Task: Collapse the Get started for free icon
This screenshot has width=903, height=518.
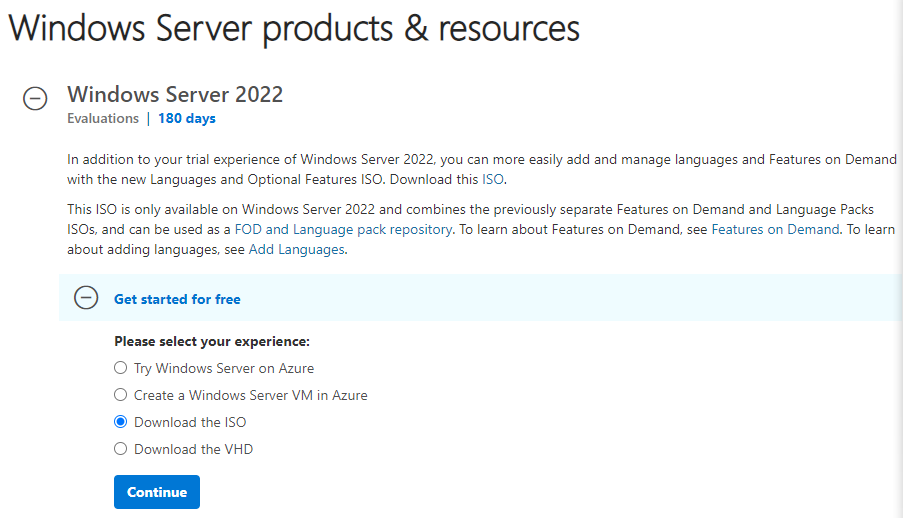Action: click(x=87, y=298)
